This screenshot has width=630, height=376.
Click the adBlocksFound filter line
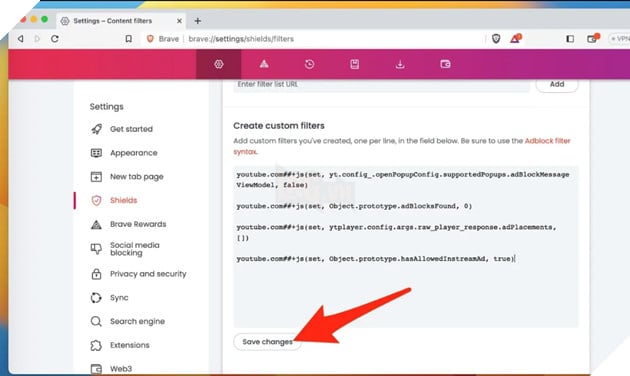[x=354, y=206]
